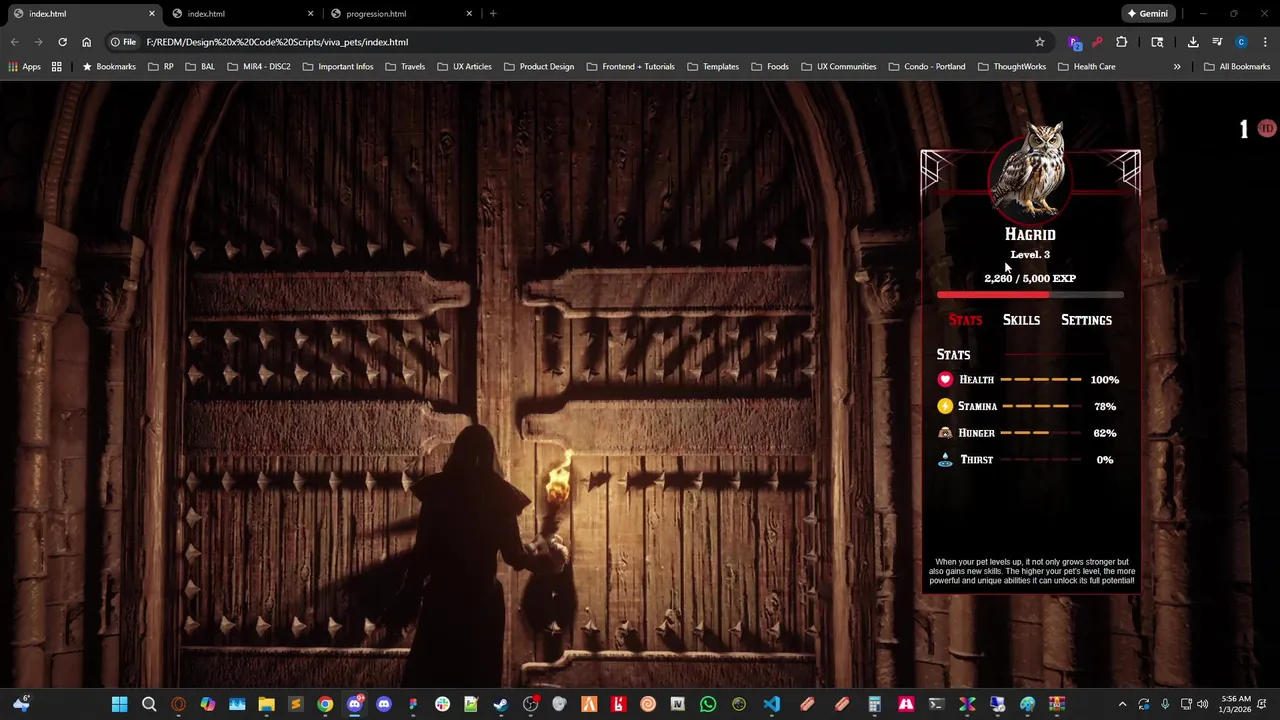
Task: Open the browser Downloads icon
Action: coord(1193,42)
